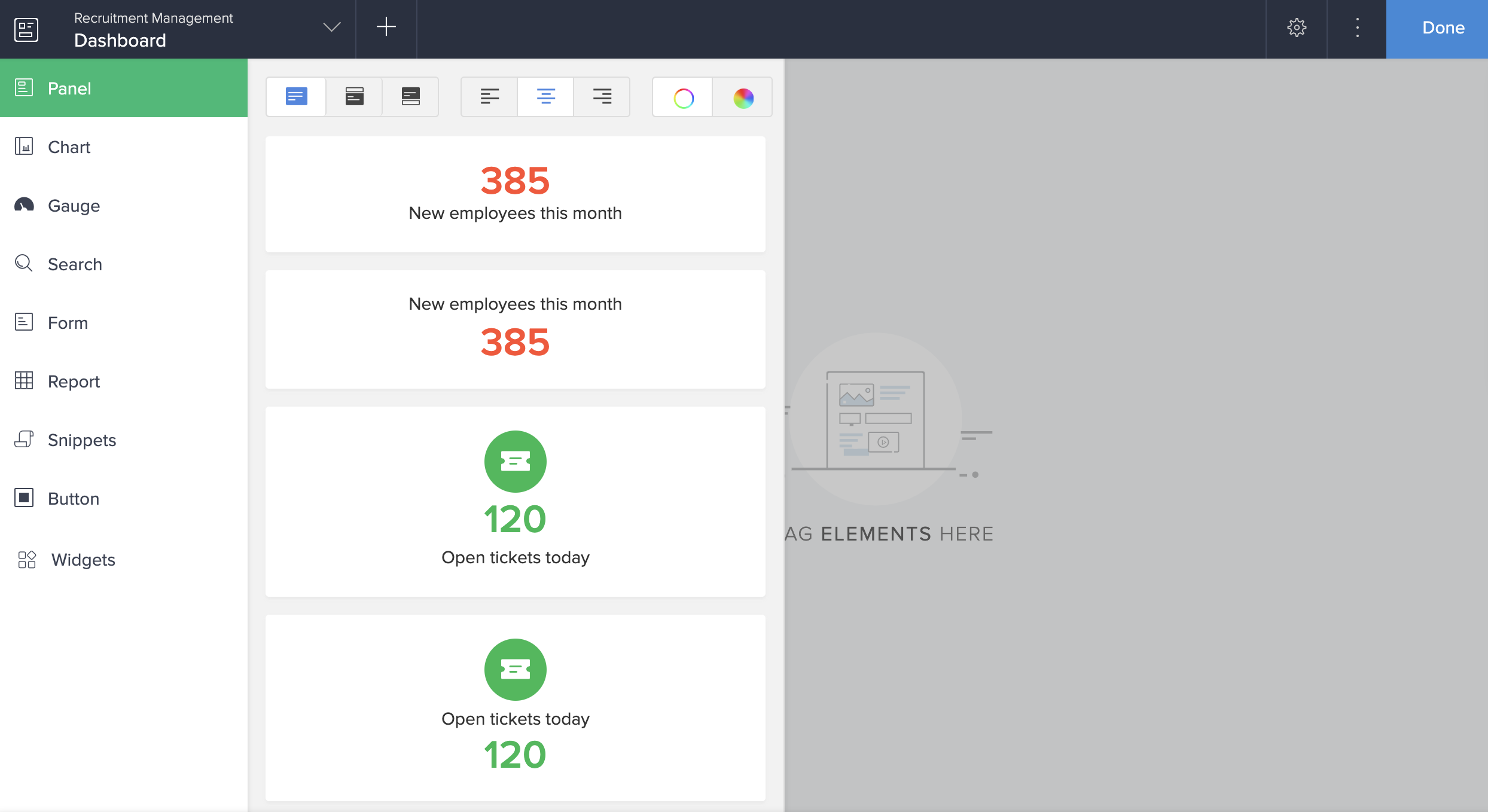Set panel alignment to right
This screenshot has width=1488, height=812.
[602, 97]
